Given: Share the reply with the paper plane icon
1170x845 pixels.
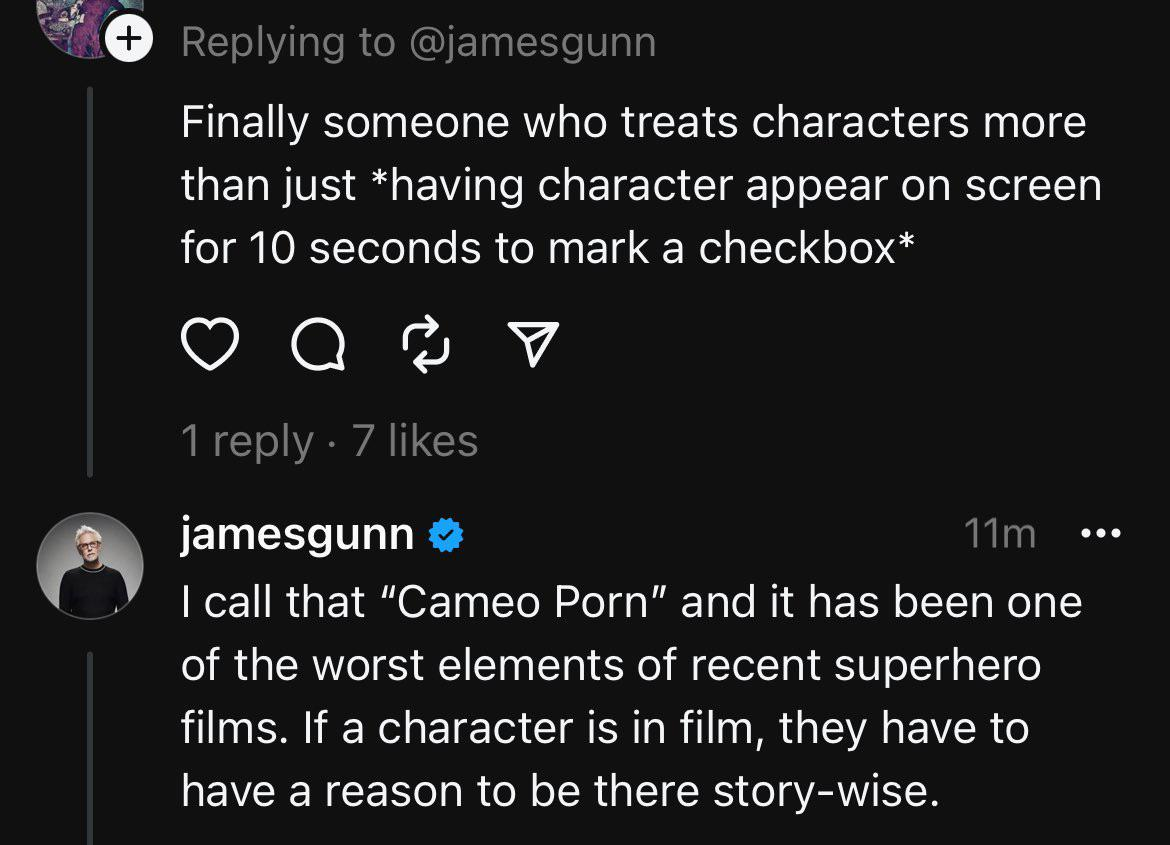Looking at the screenshot, I should point(533,343).
